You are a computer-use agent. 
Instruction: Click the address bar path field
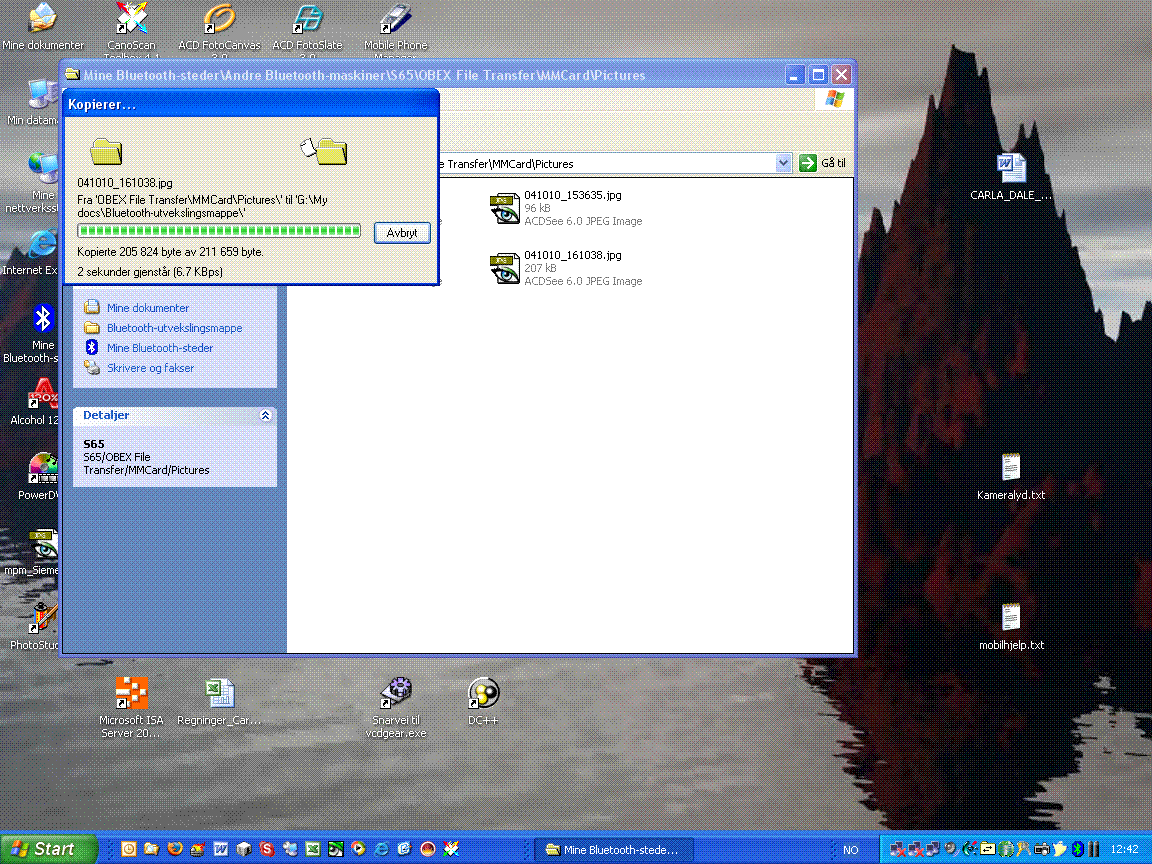(606, 163)
